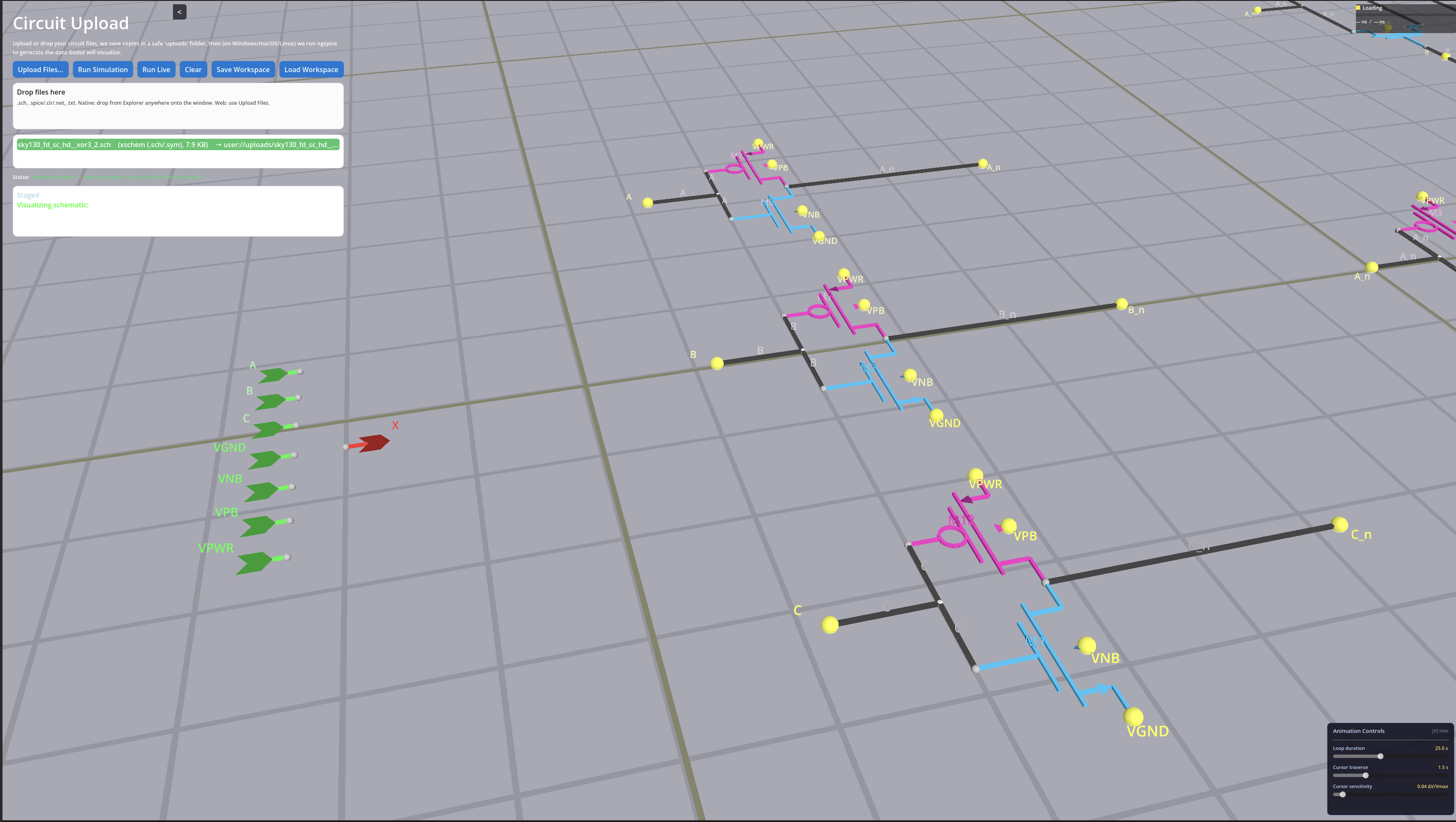This screenshot has width=1456, height=822.
Task: Click the 'Staged' log line
Action: (28, 195)
